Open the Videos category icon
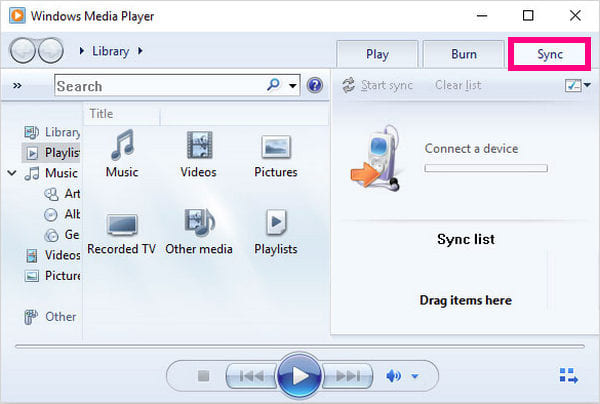The width and height of the screenshot is (600, 404). click(x=199, y=145)
